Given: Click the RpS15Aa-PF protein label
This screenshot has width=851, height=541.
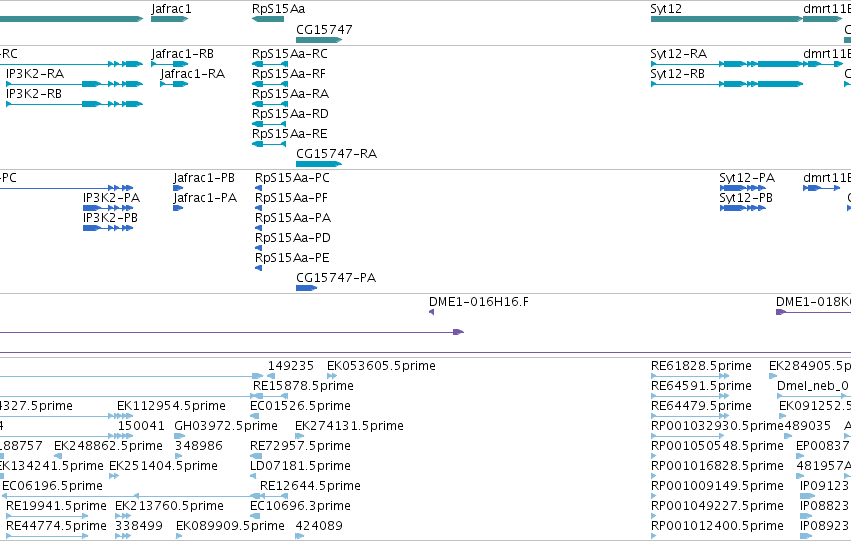Looking at the screenshot, I should point(291,199).
